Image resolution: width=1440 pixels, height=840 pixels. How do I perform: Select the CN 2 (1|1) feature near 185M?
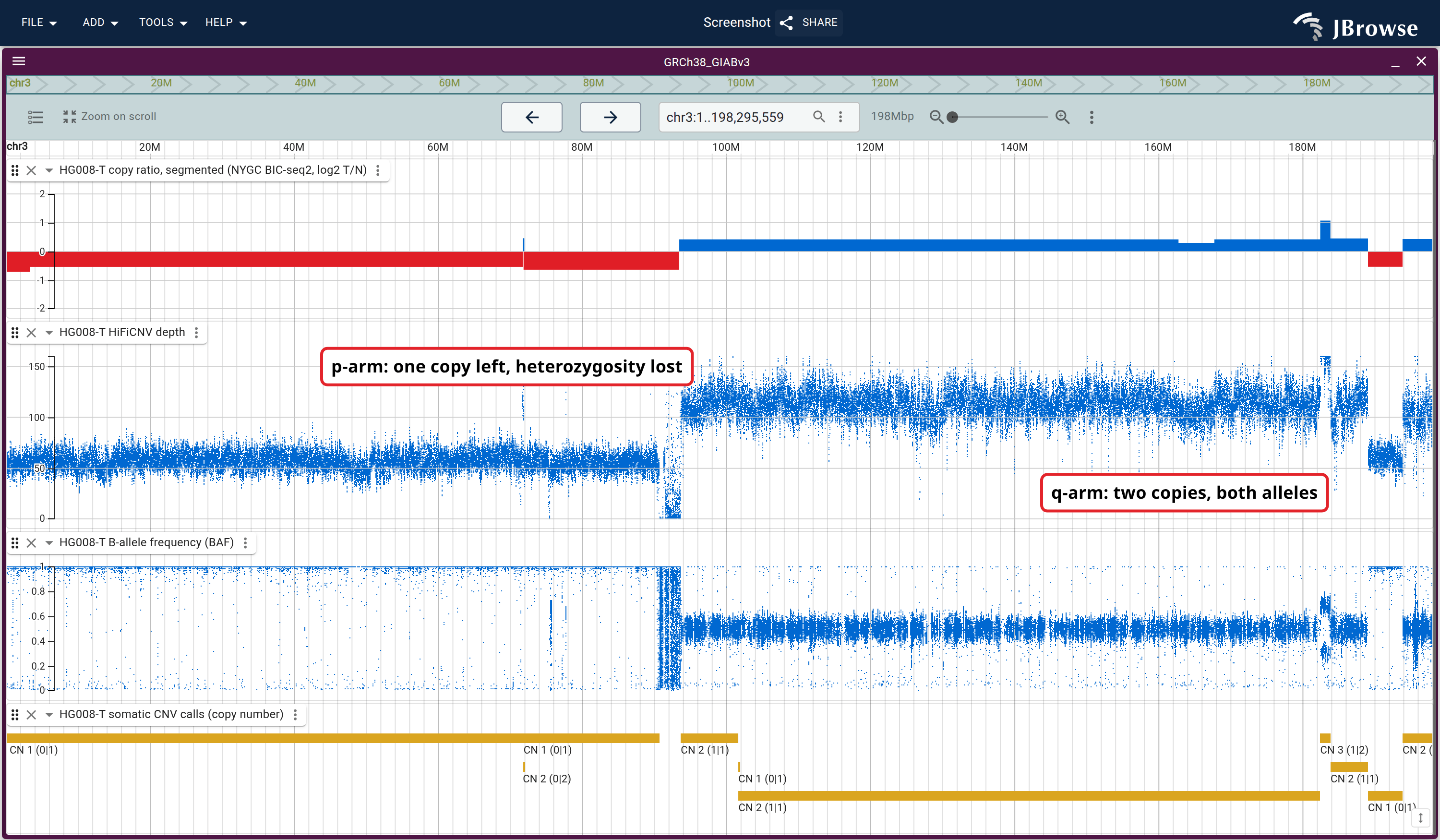1349,767
